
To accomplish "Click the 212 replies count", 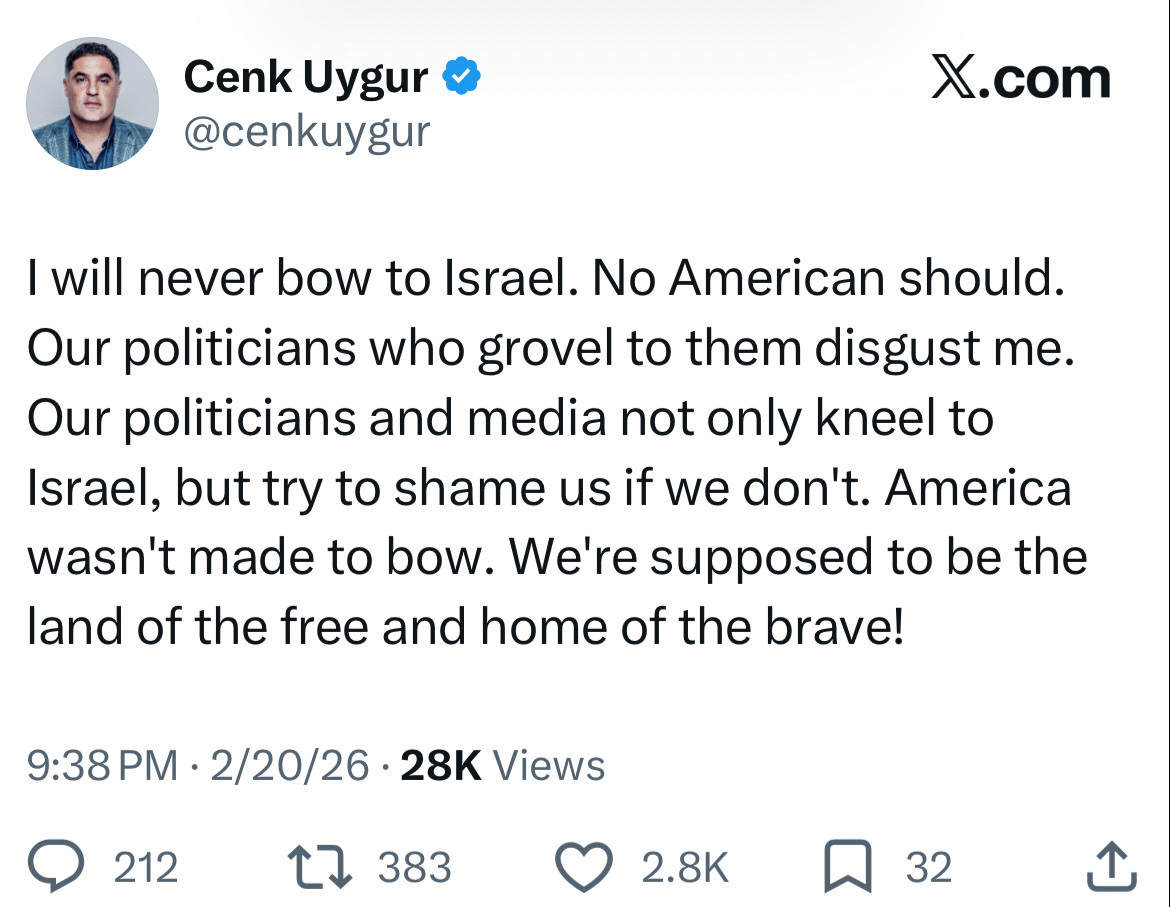I will (x=146, y=867).
